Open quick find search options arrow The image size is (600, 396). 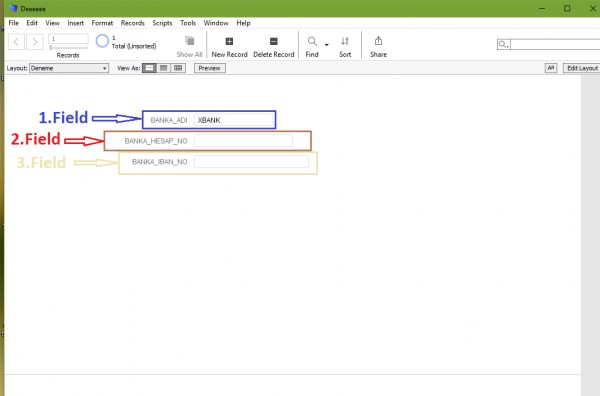pos(504,44)
